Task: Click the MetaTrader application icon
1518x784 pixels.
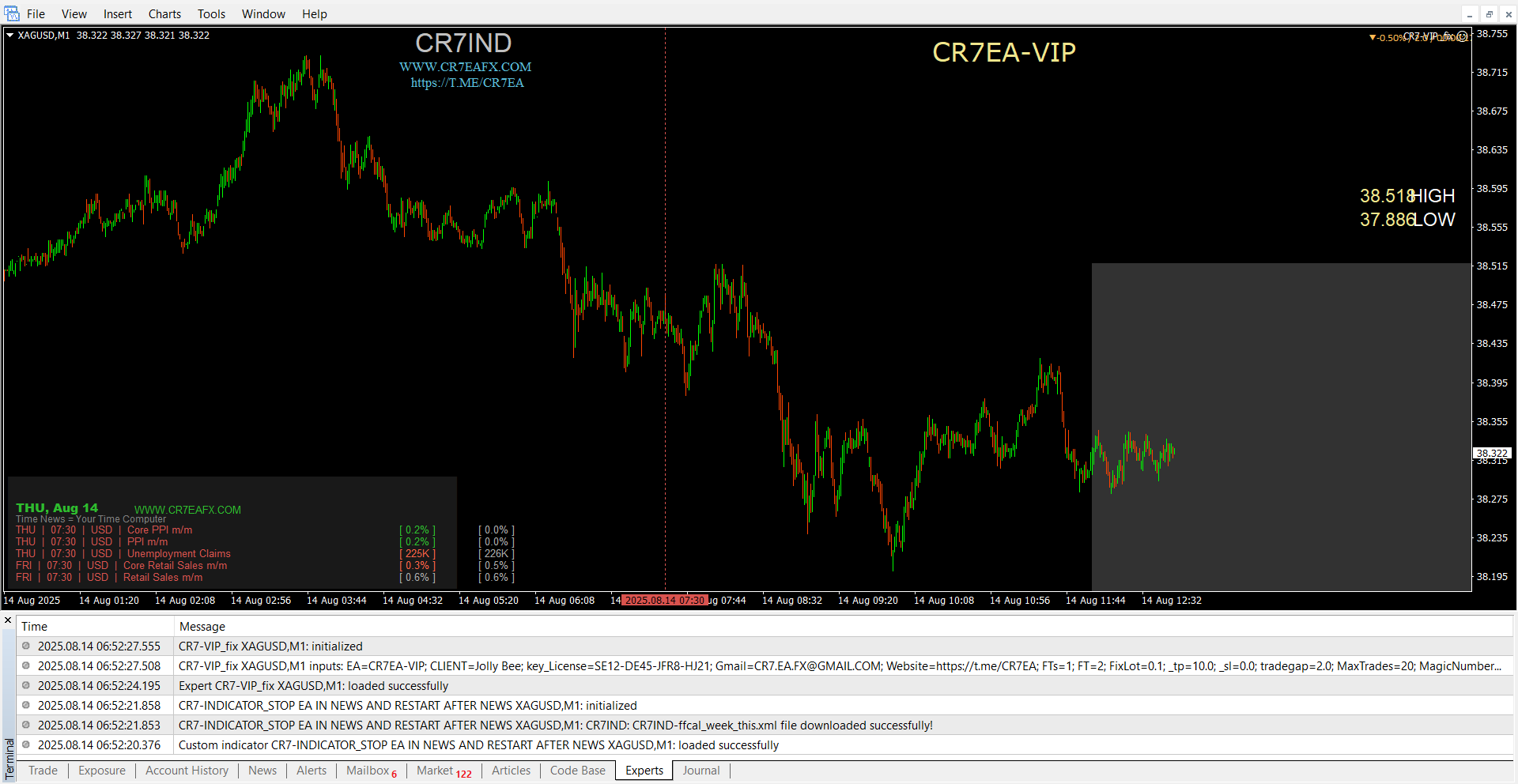Action: [x=12, y=13]
